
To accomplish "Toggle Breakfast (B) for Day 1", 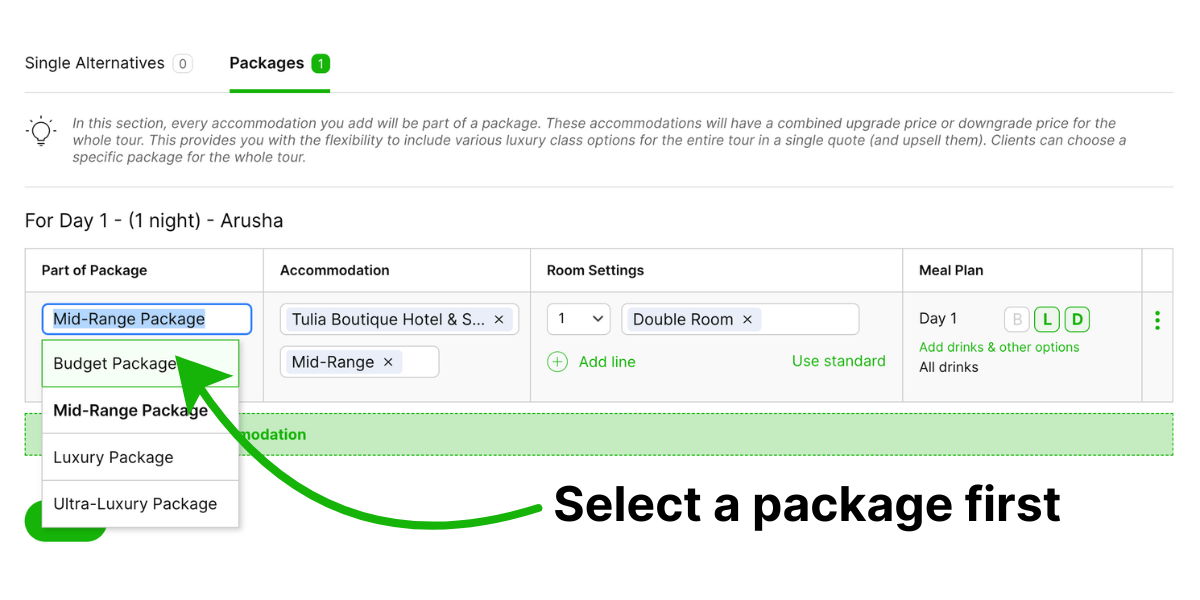I will pyautogui.click(x=1016, y=319).
